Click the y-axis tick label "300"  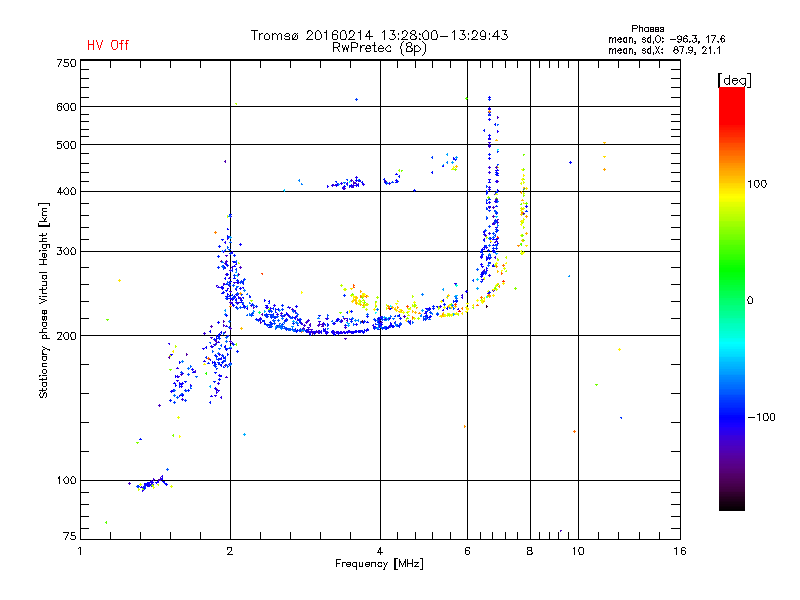point(66,252)
